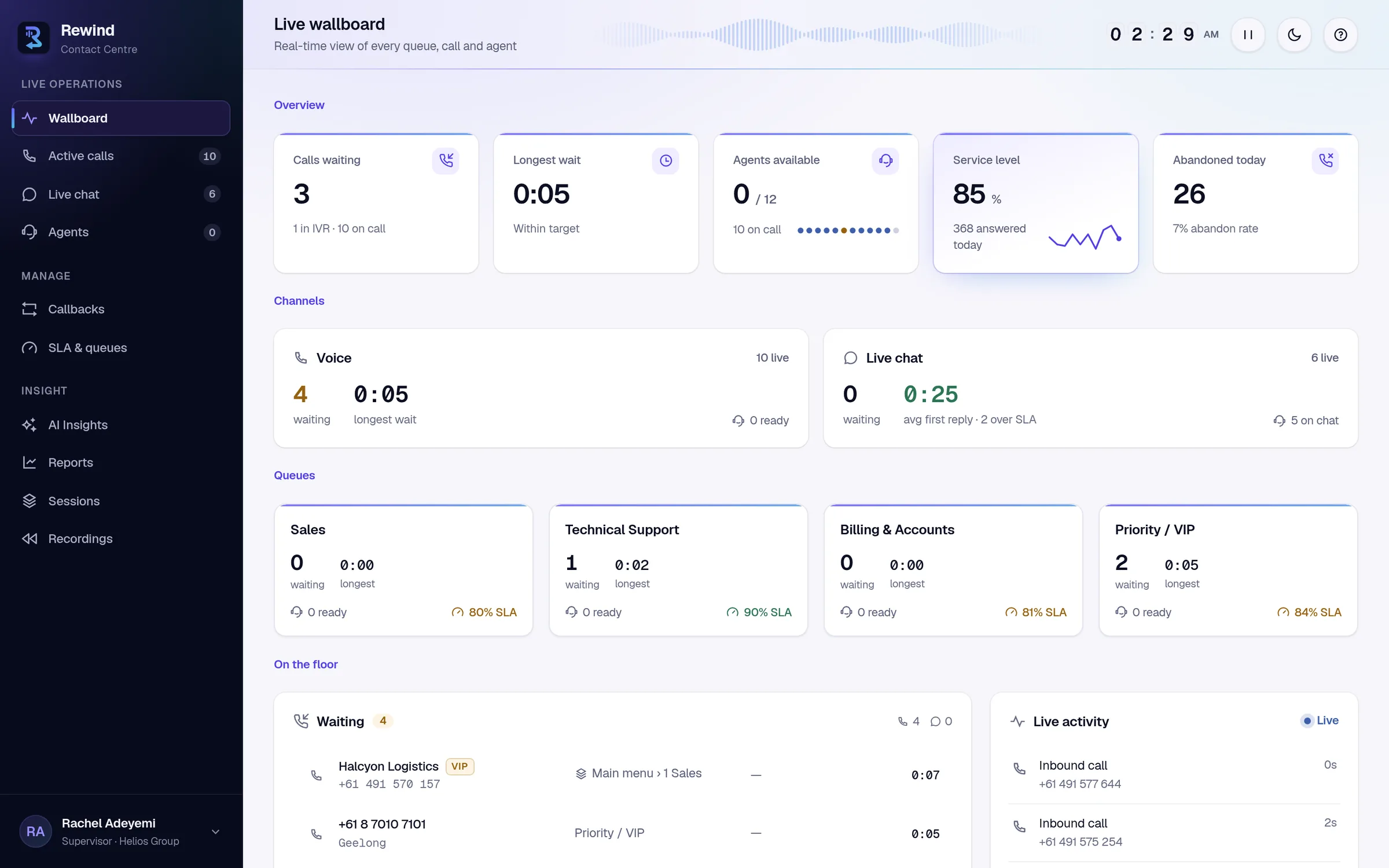Click the 0:25 avg first reply value
Image resolution: width=1389 pixels, height=868 pixels.
(x=931, y=395)
